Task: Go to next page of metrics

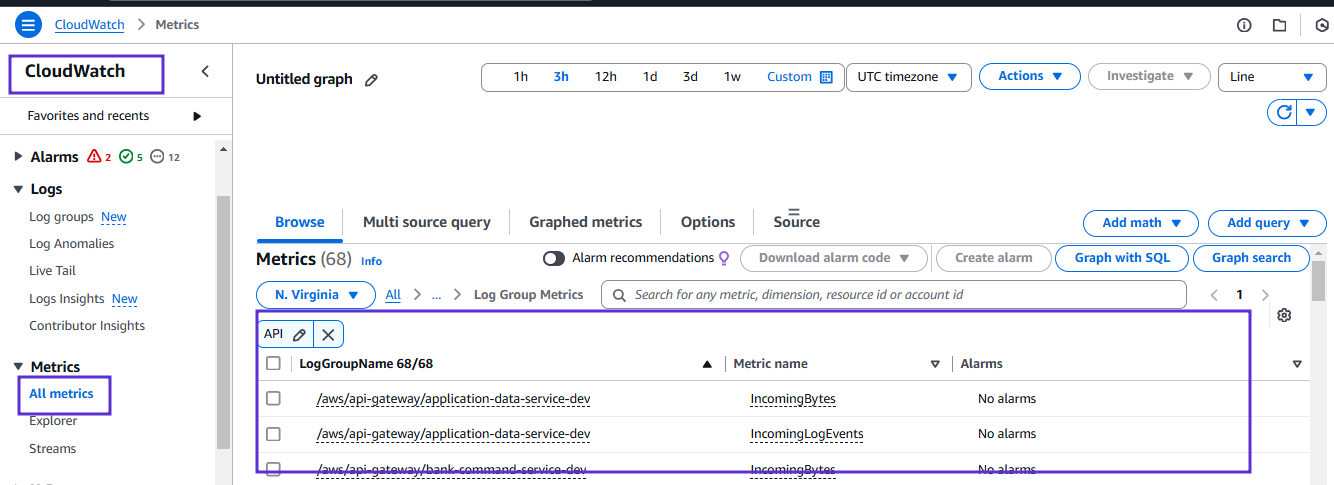Action: pyautogui.click(x=1265, y=295)
